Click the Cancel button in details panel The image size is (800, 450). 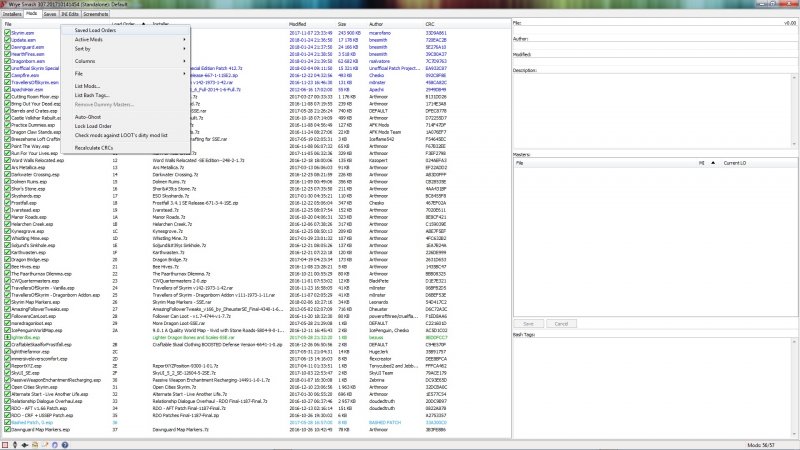(561, 324)
